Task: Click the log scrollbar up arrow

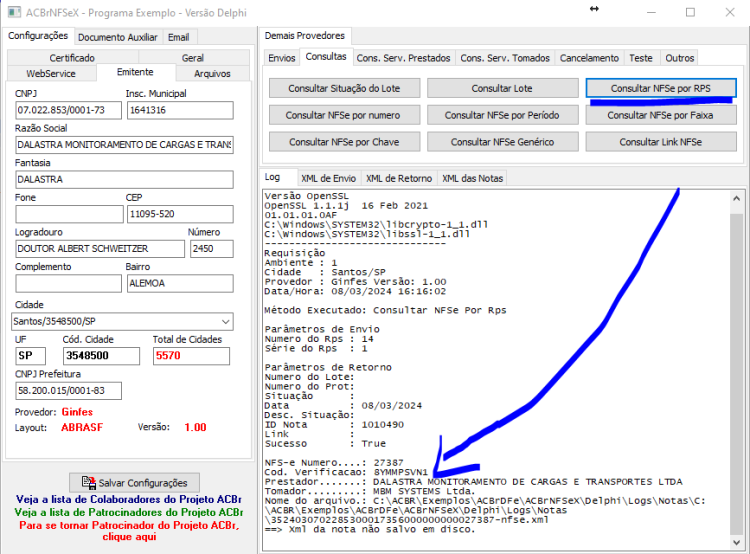Action: [x=737, y=198]
